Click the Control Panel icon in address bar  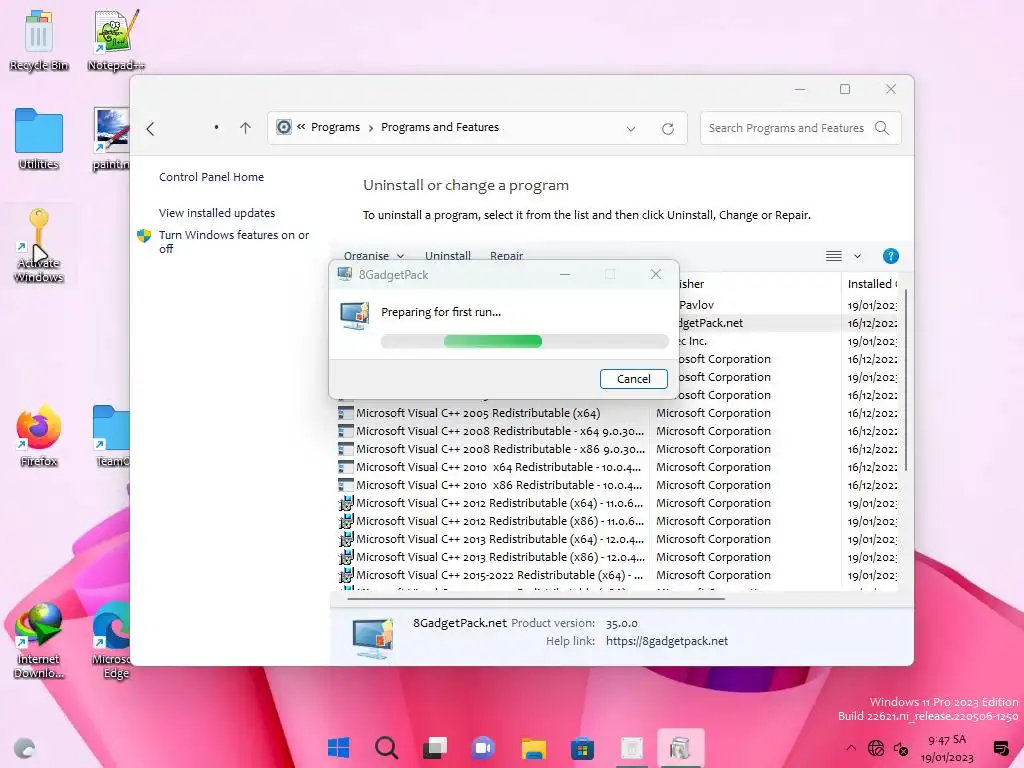click(x=283, y=127)
